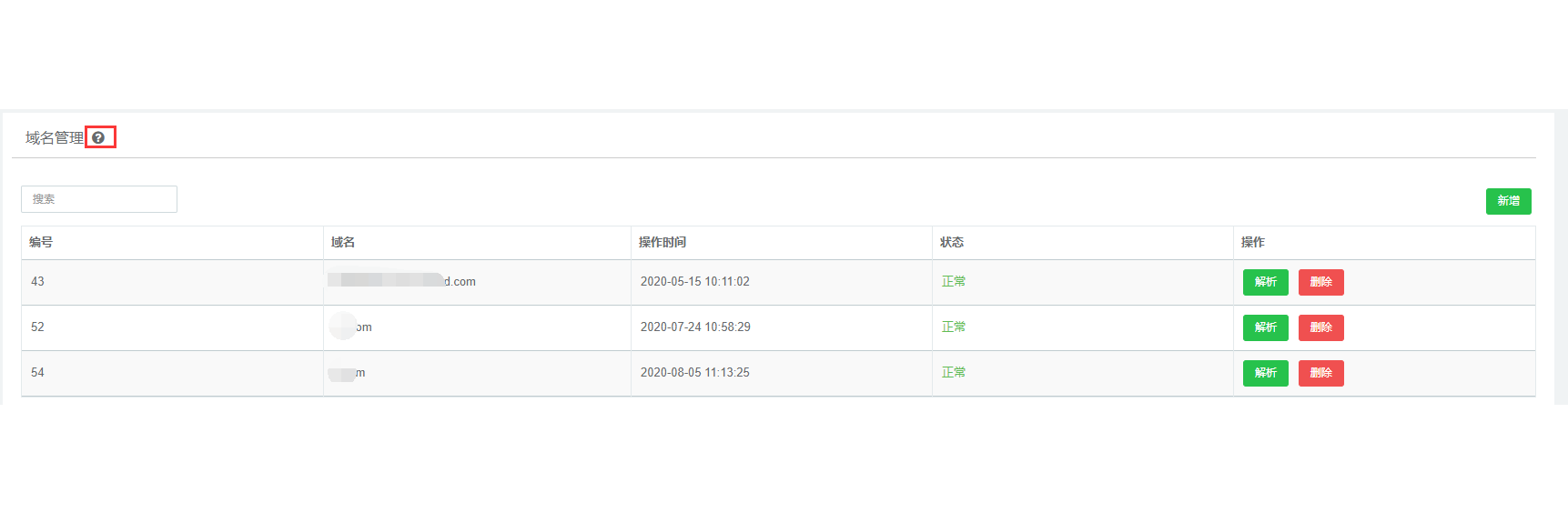Click the 状态 column header
Image resolution: width=1568 pixels, height=513 pixels.
pyautogui.click(x=952, y=242)
